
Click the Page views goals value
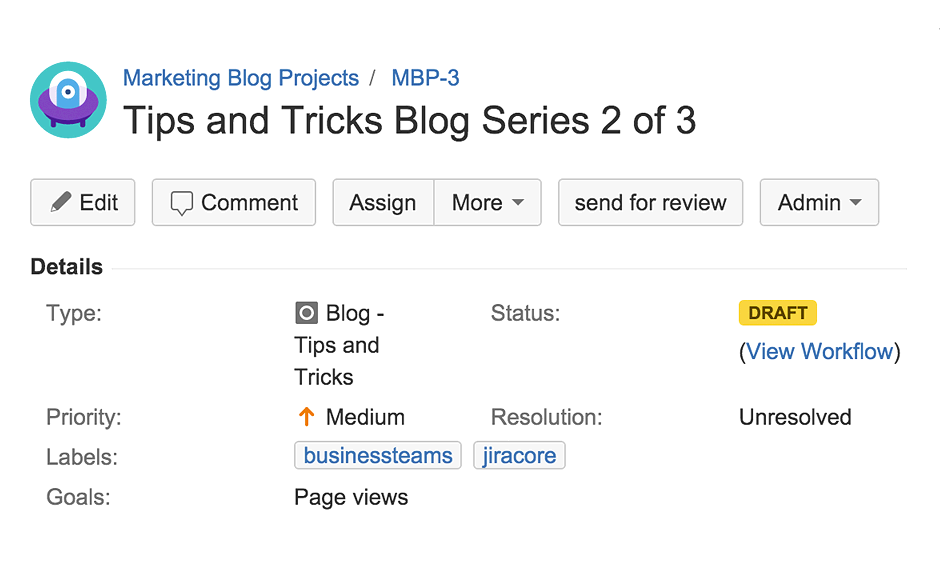[x=351, y=497]
